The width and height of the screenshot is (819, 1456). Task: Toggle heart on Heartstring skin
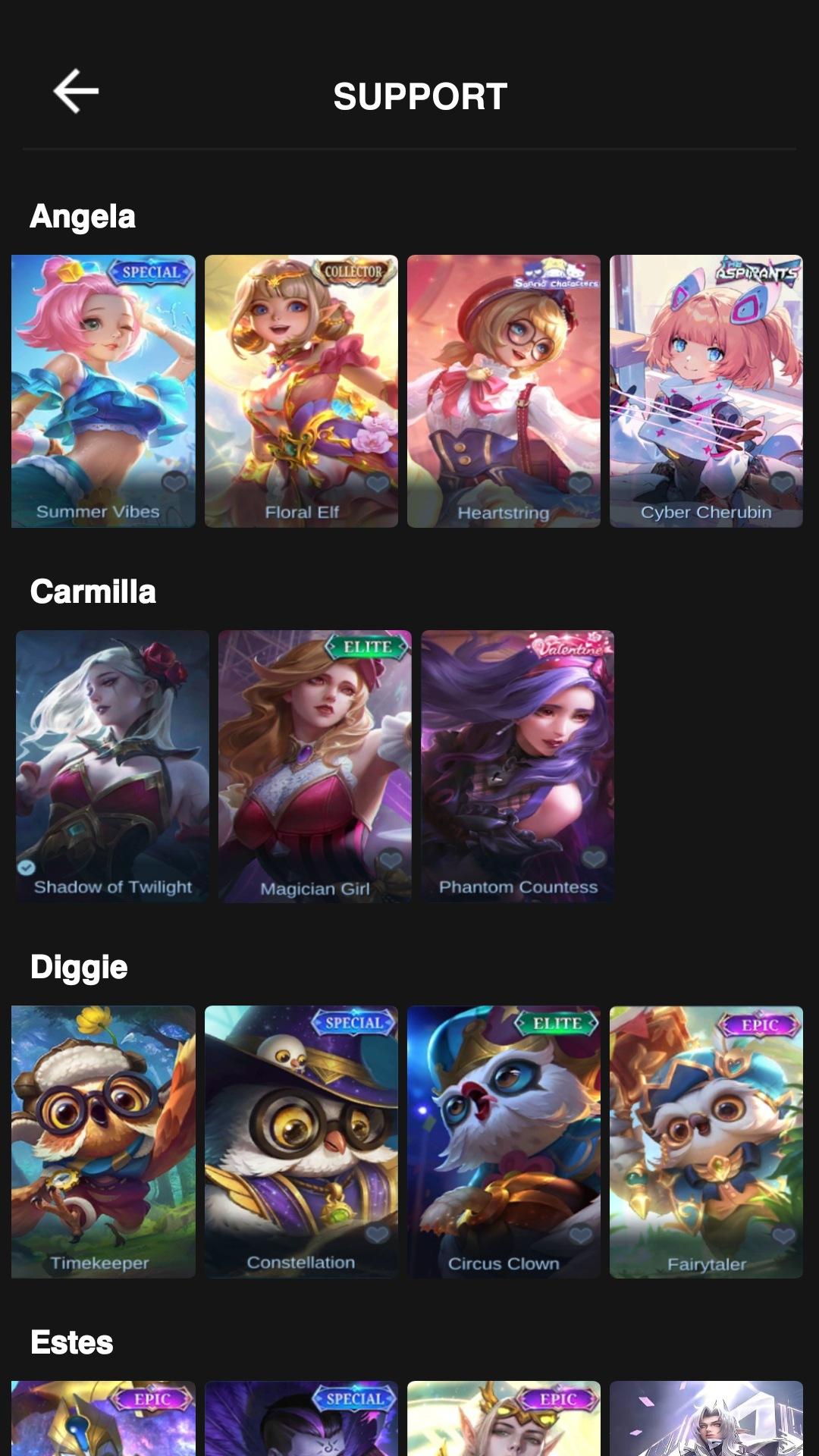(x=579, y=482)
